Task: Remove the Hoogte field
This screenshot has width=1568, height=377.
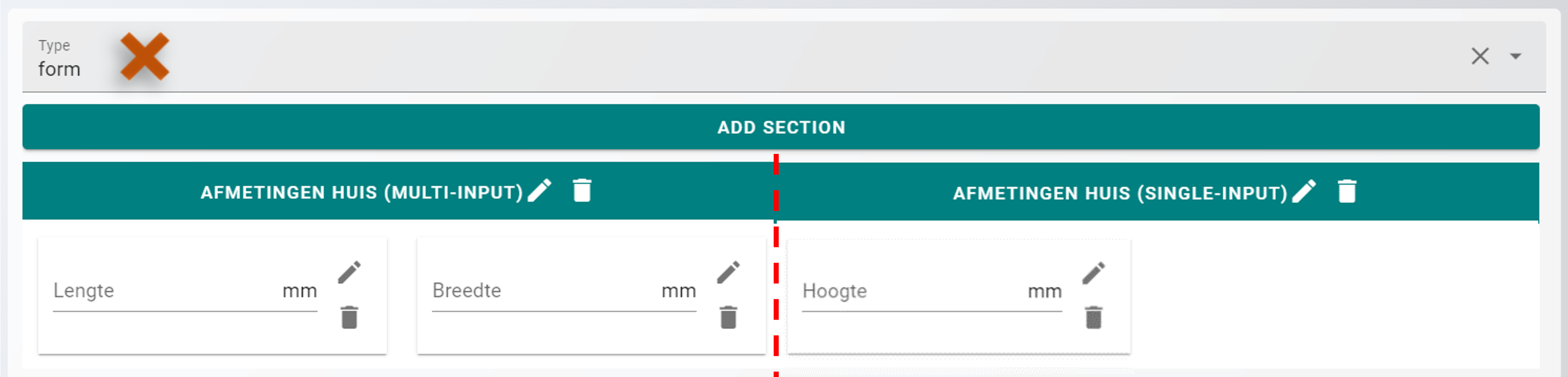Action: pos(1093,318)
